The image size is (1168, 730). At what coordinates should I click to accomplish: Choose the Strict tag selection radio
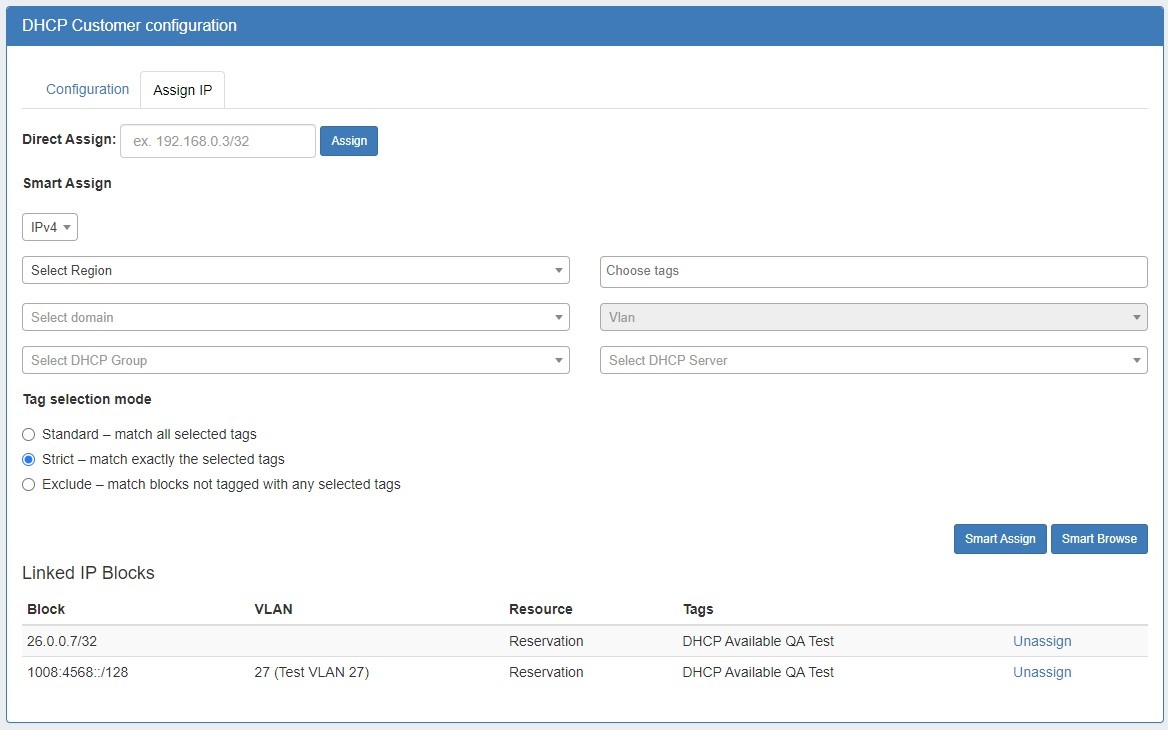pos(29,460)
